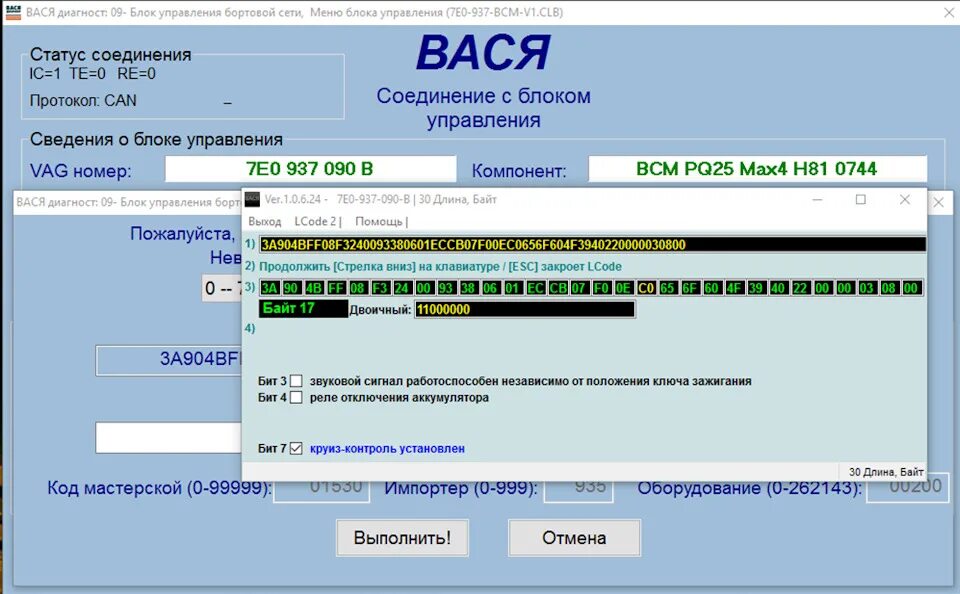This screenshot has height=594, width=960.
Task: Select byte cell 60
Action: point(712,288)
